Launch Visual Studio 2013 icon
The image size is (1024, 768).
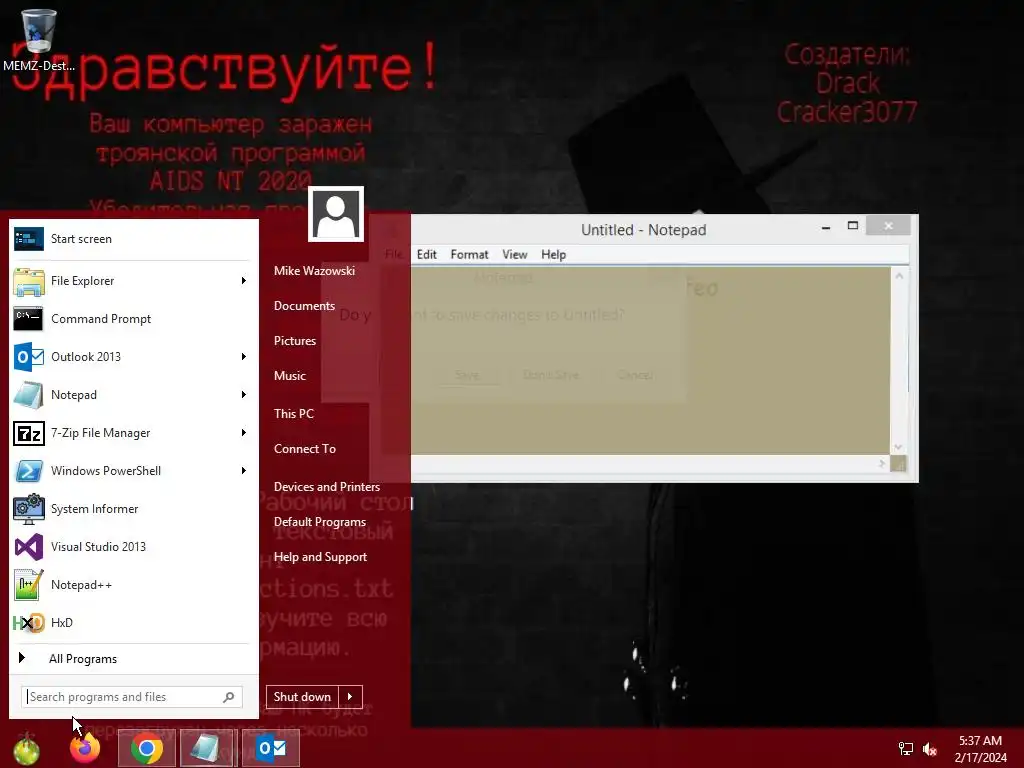coord(29,547)
